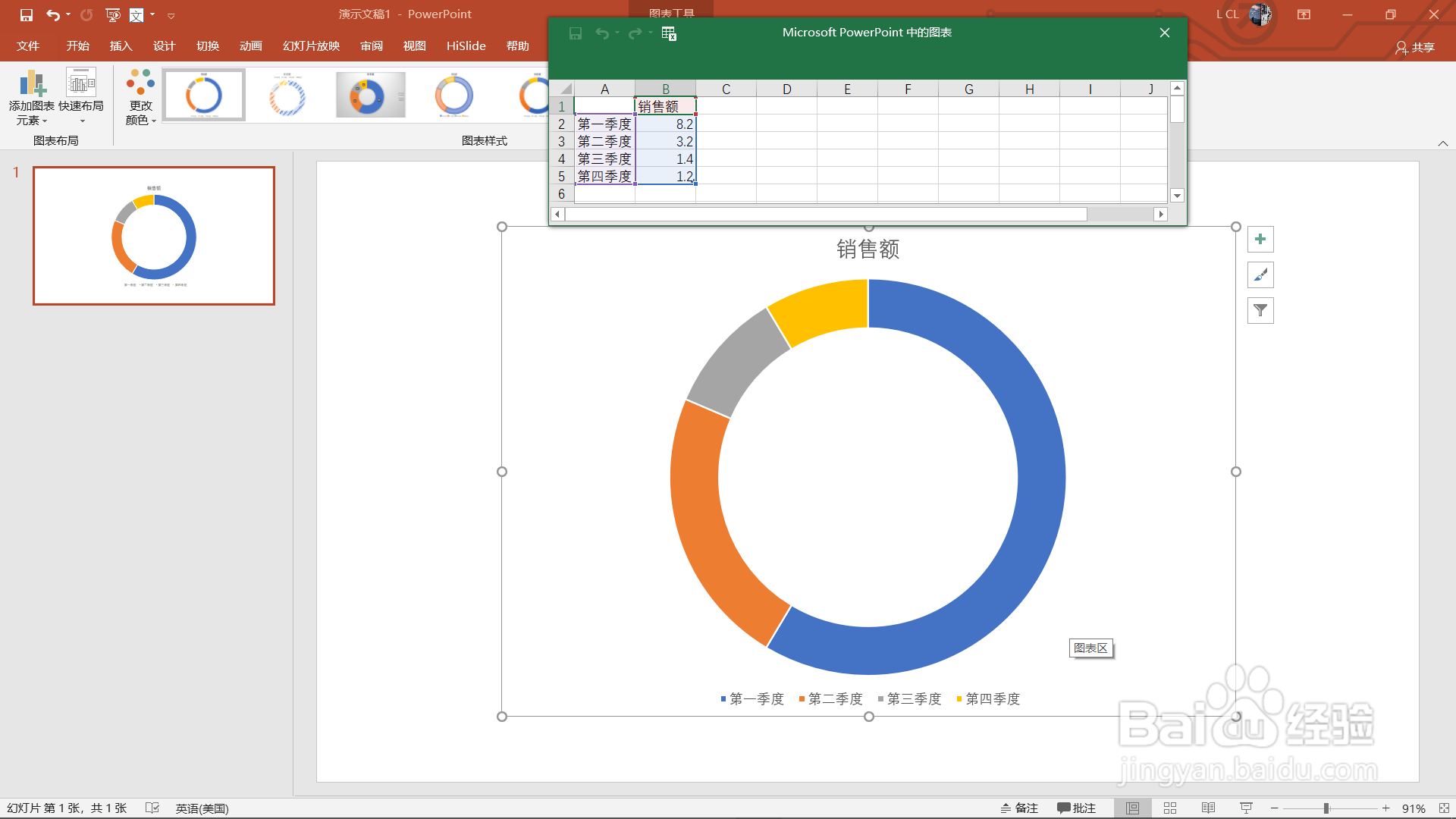Open chart styles paintbrush button
This screenshot has width=1456, height=819.
click(x=1260, y=275)
